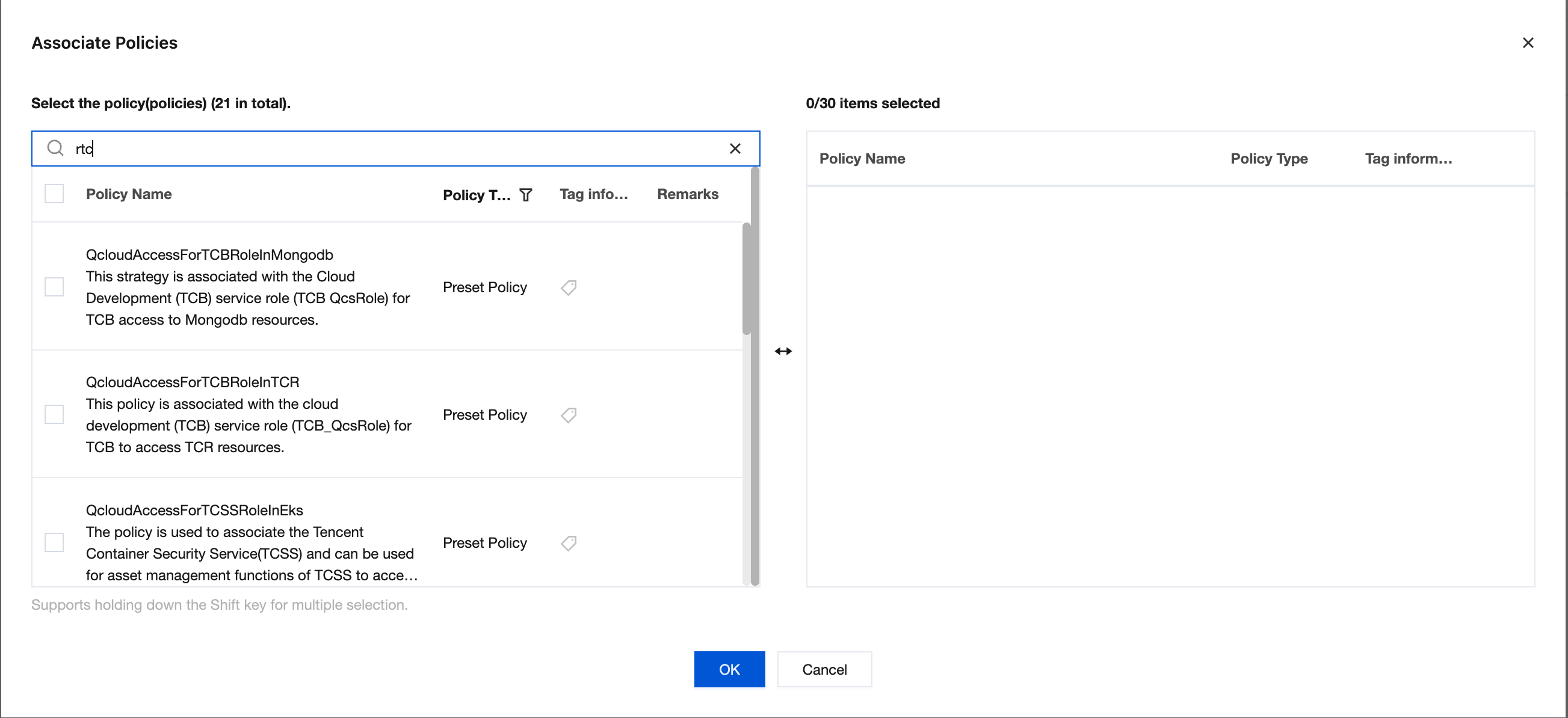This screenshot has height=718, width=1568.
Task: Click the policy list inner scrollbar thumb
Action: tap(746, 278)
